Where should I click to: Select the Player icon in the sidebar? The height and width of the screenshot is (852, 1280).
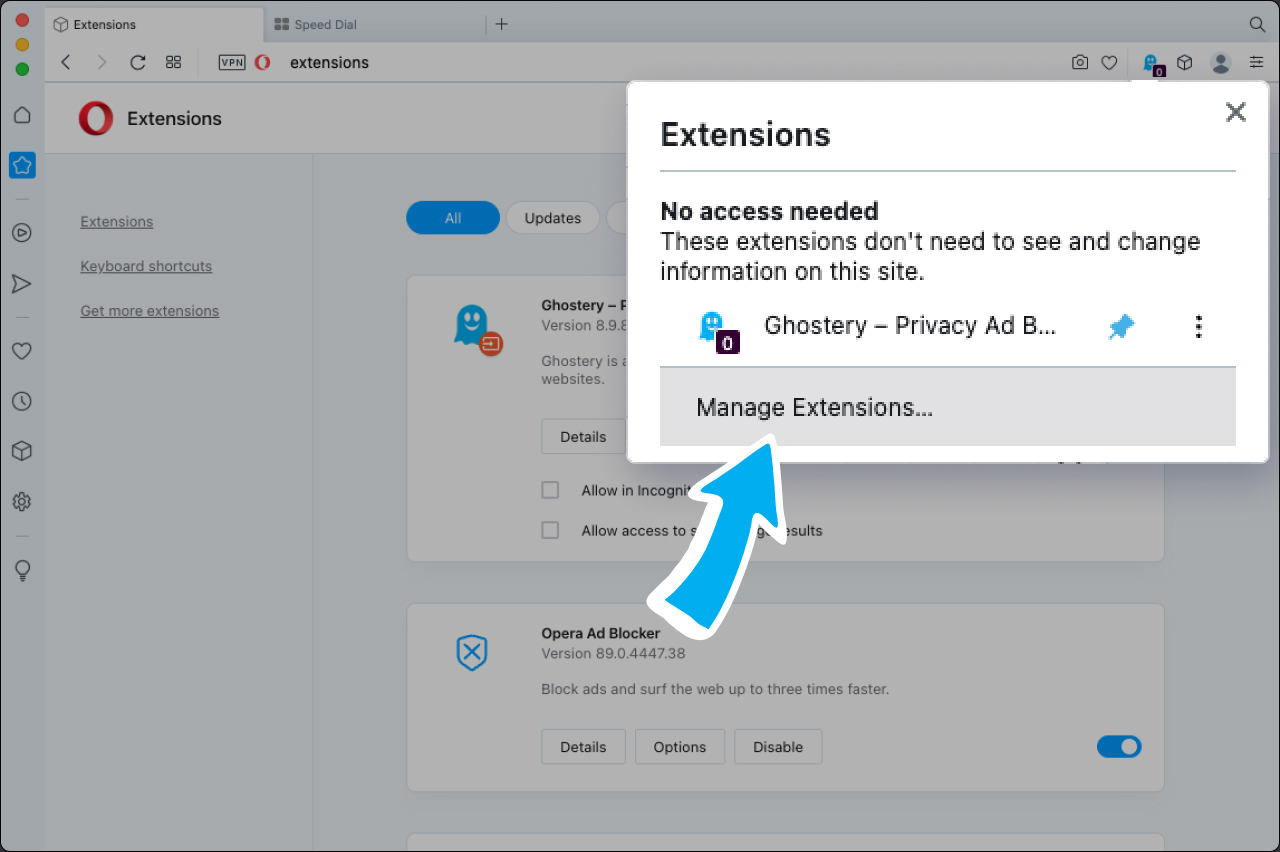point(22,233)
